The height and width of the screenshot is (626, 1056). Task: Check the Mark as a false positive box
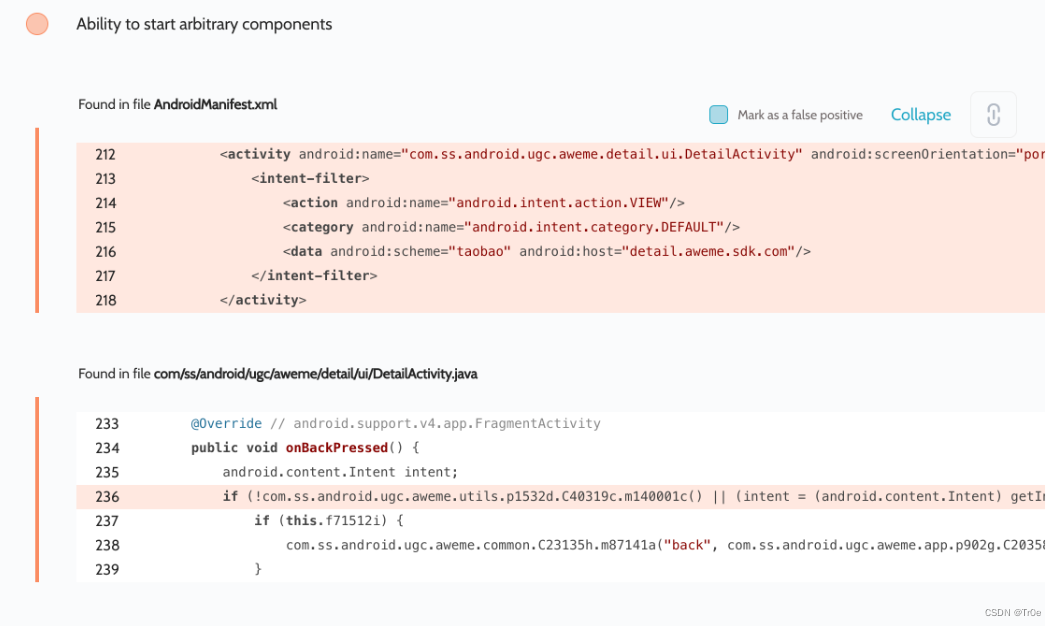718,114
